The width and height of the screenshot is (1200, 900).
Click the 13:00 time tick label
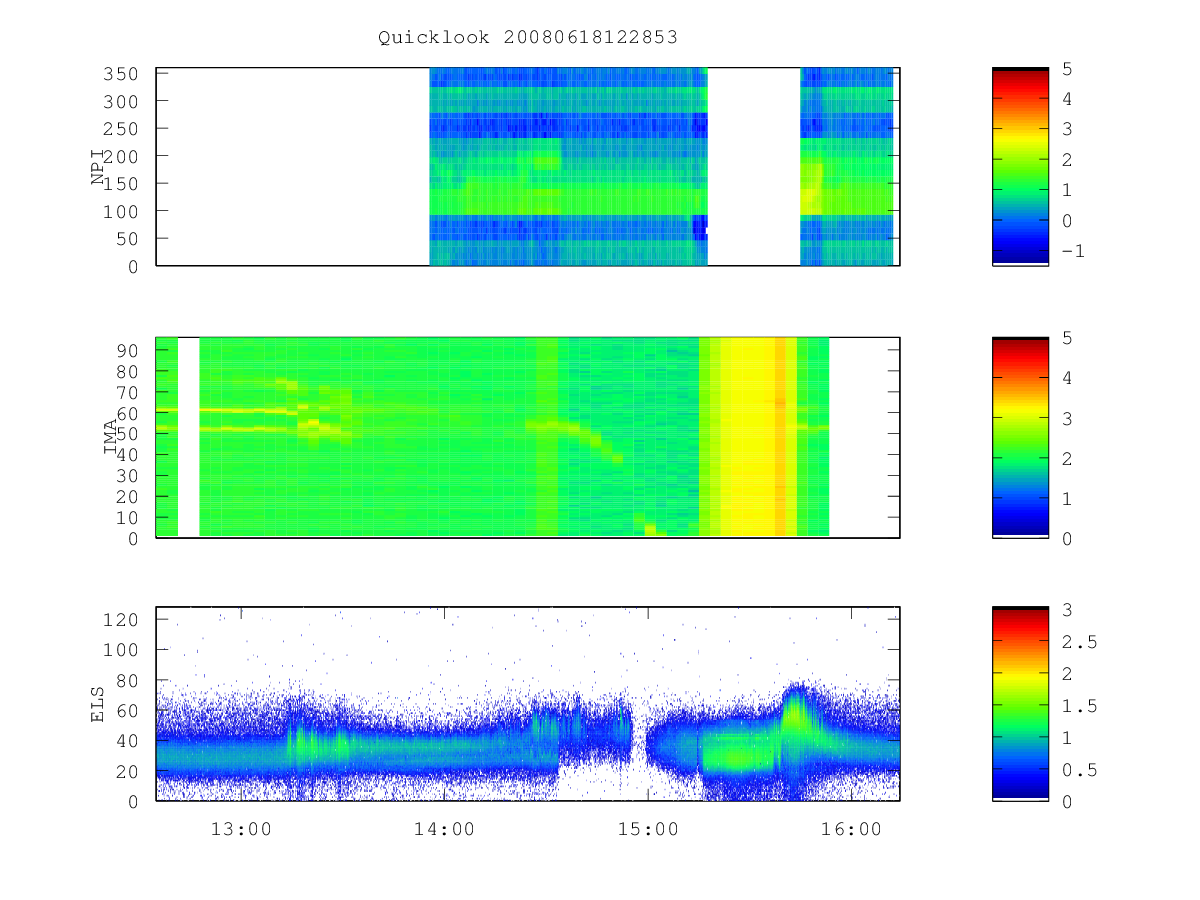click(241, 829)
